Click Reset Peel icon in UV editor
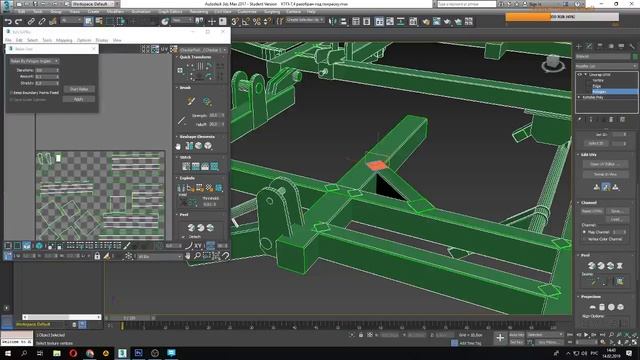 210,227
